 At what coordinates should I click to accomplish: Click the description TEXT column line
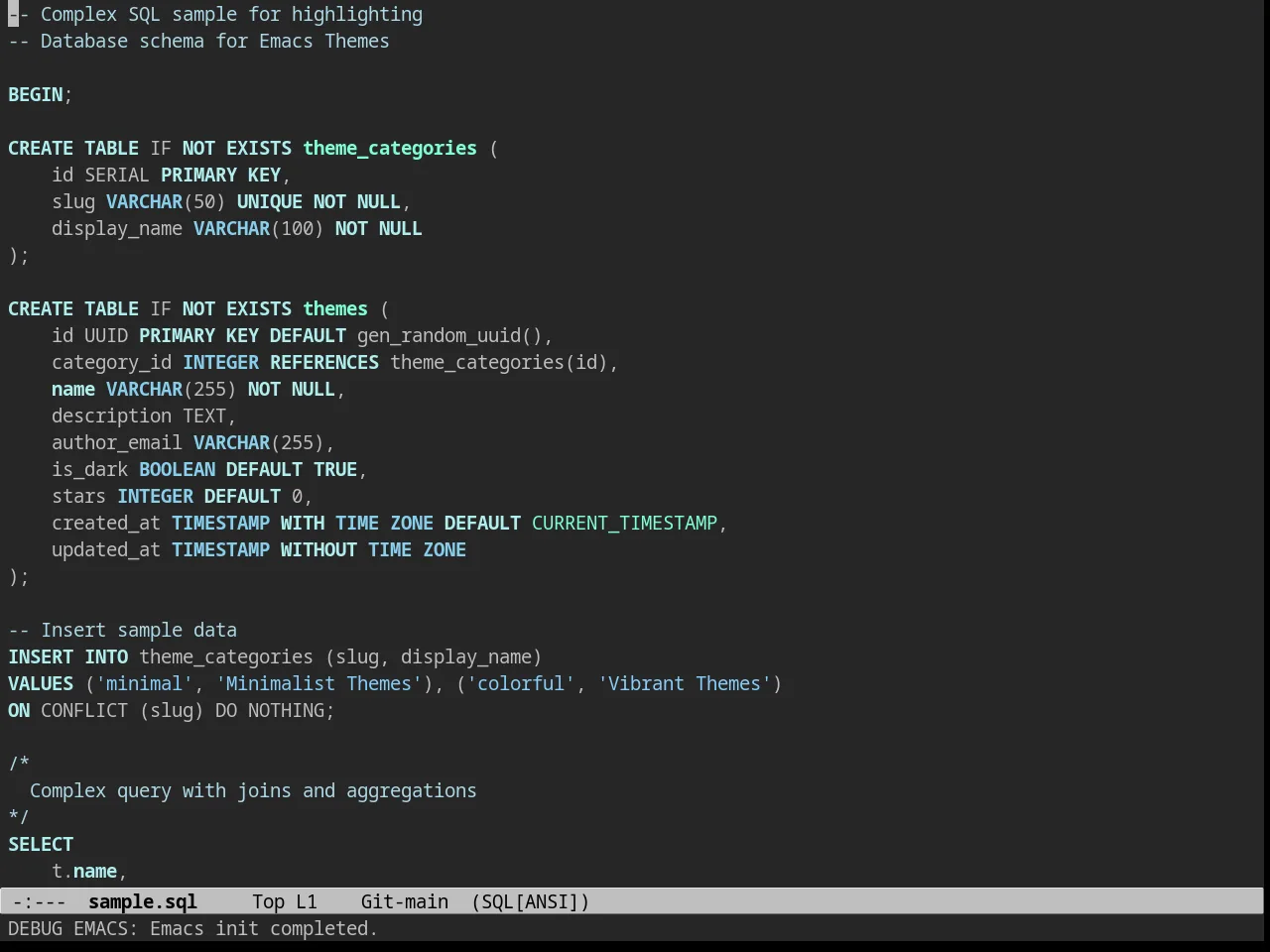click(x=144, y=416)
